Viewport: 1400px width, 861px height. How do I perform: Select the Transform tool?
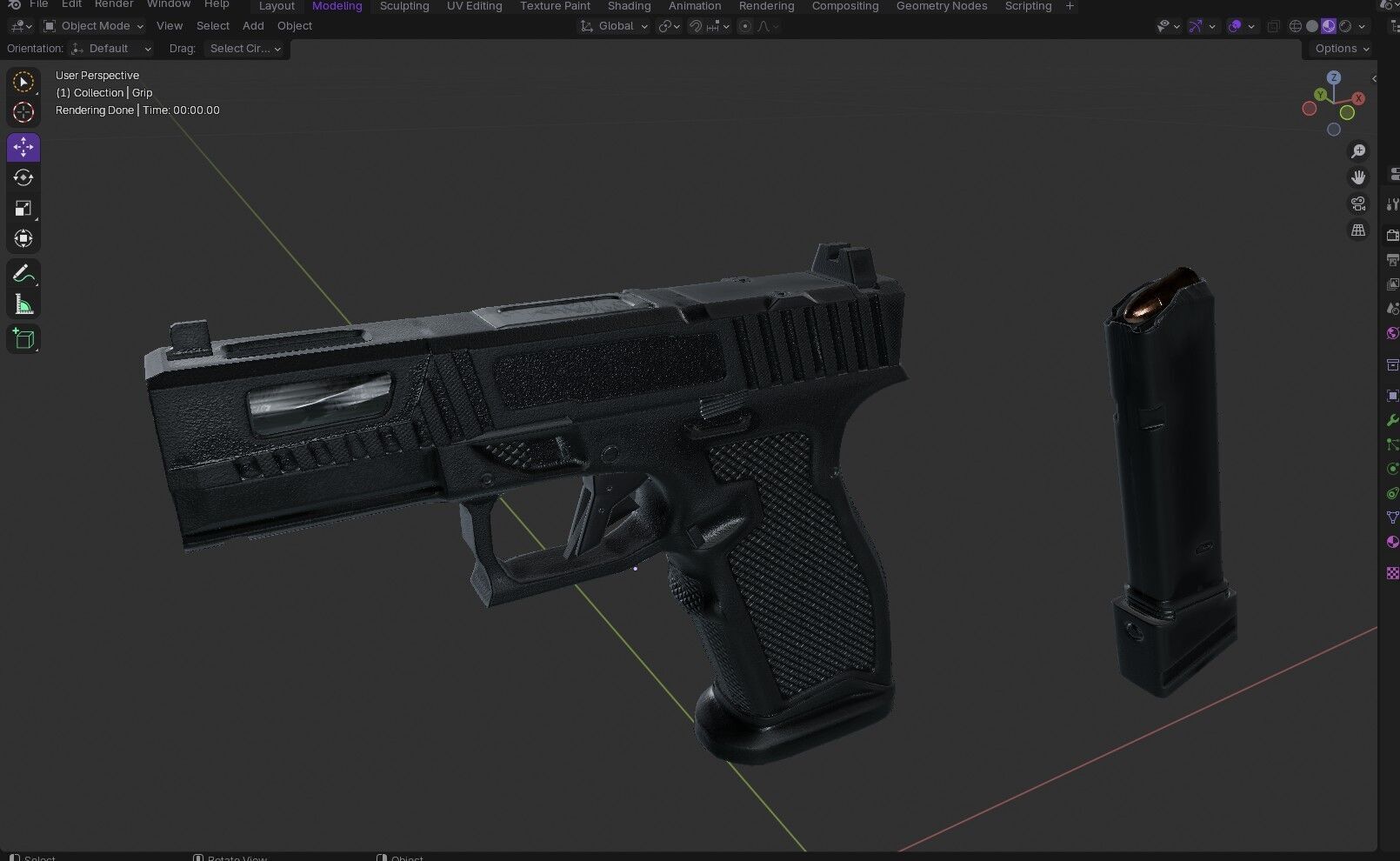(23, 238)
